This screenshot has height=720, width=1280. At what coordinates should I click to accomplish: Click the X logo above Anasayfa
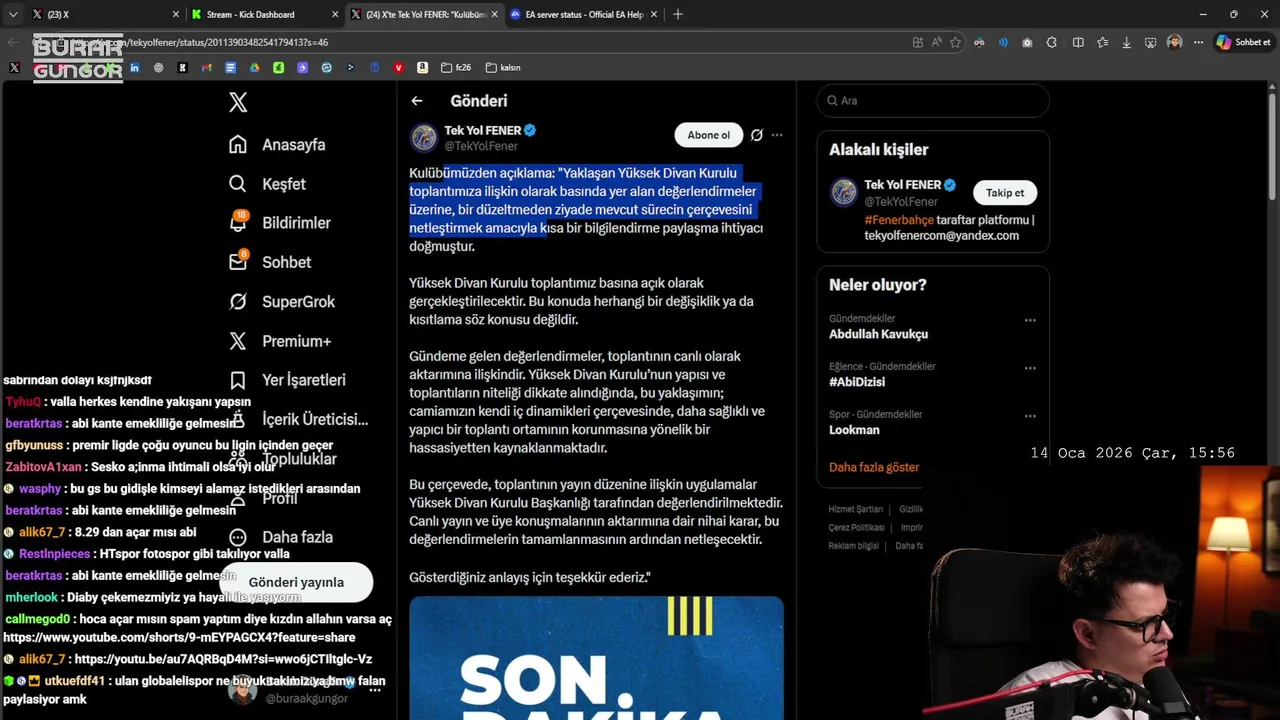click(238, 101)
